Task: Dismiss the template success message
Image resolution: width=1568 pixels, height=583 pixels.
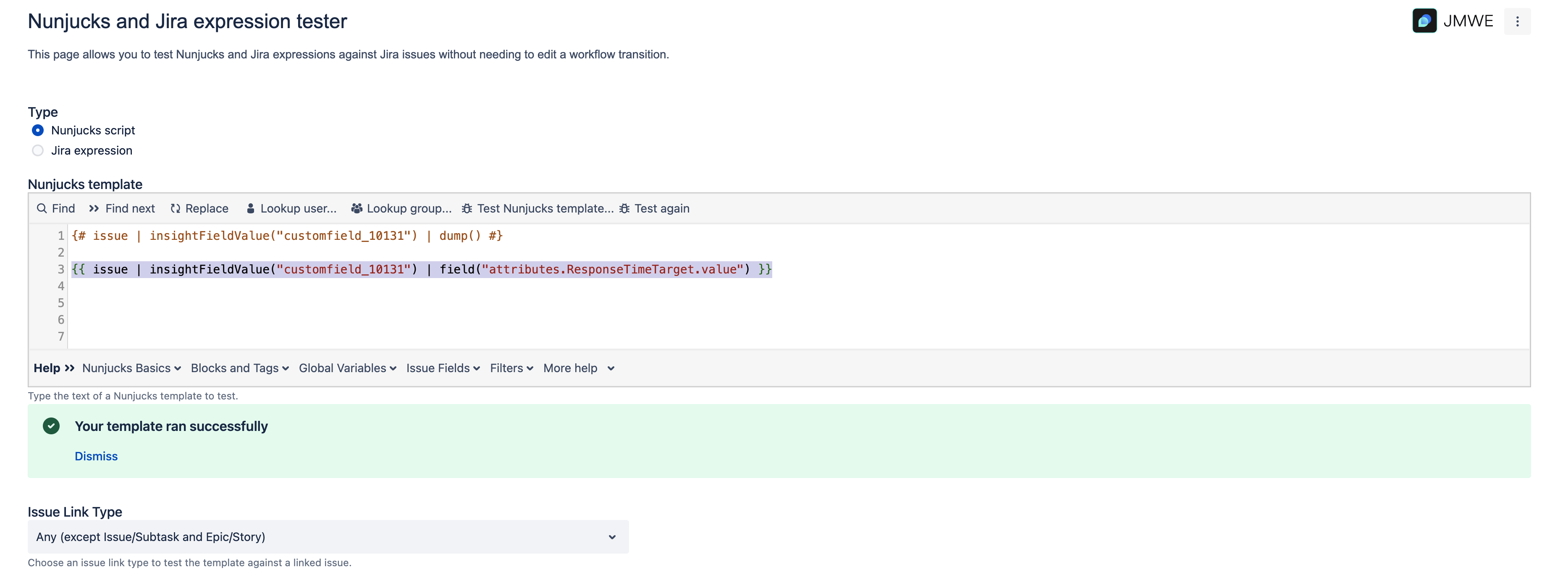Action: (x=96, y=457)
